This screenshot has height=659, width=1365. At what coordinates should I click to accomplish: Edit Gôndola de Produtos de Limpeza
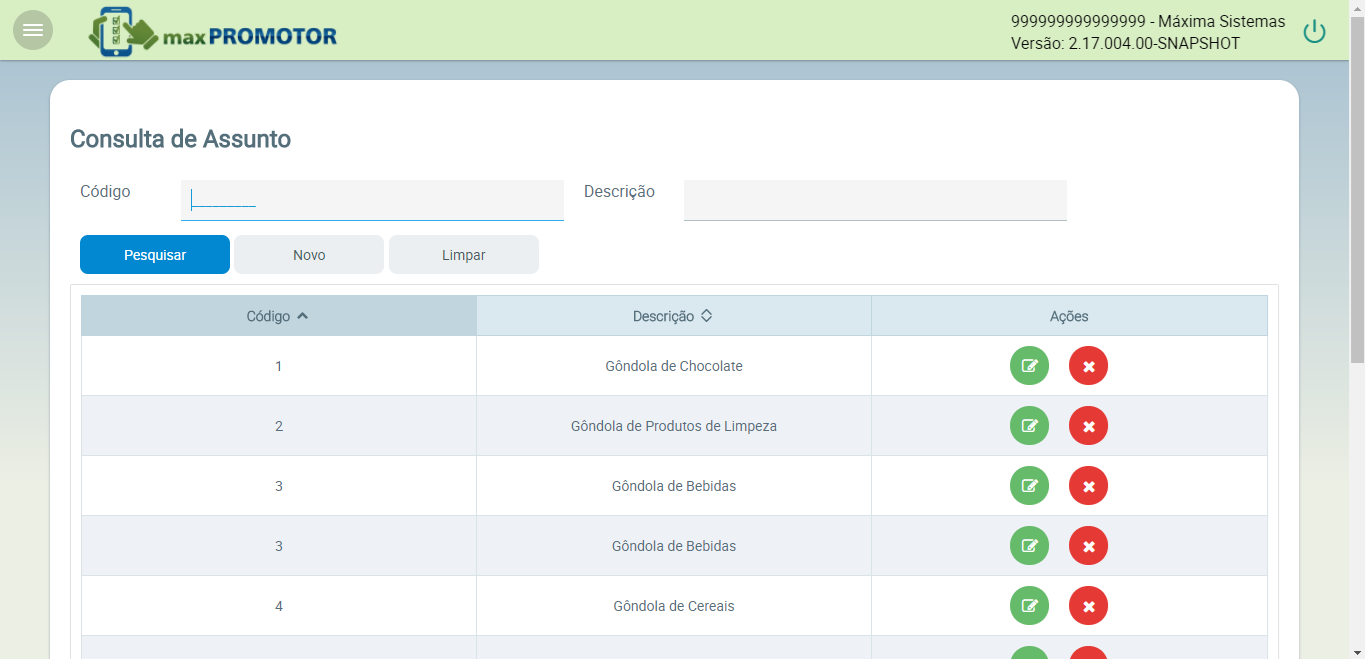point(1029,426)
